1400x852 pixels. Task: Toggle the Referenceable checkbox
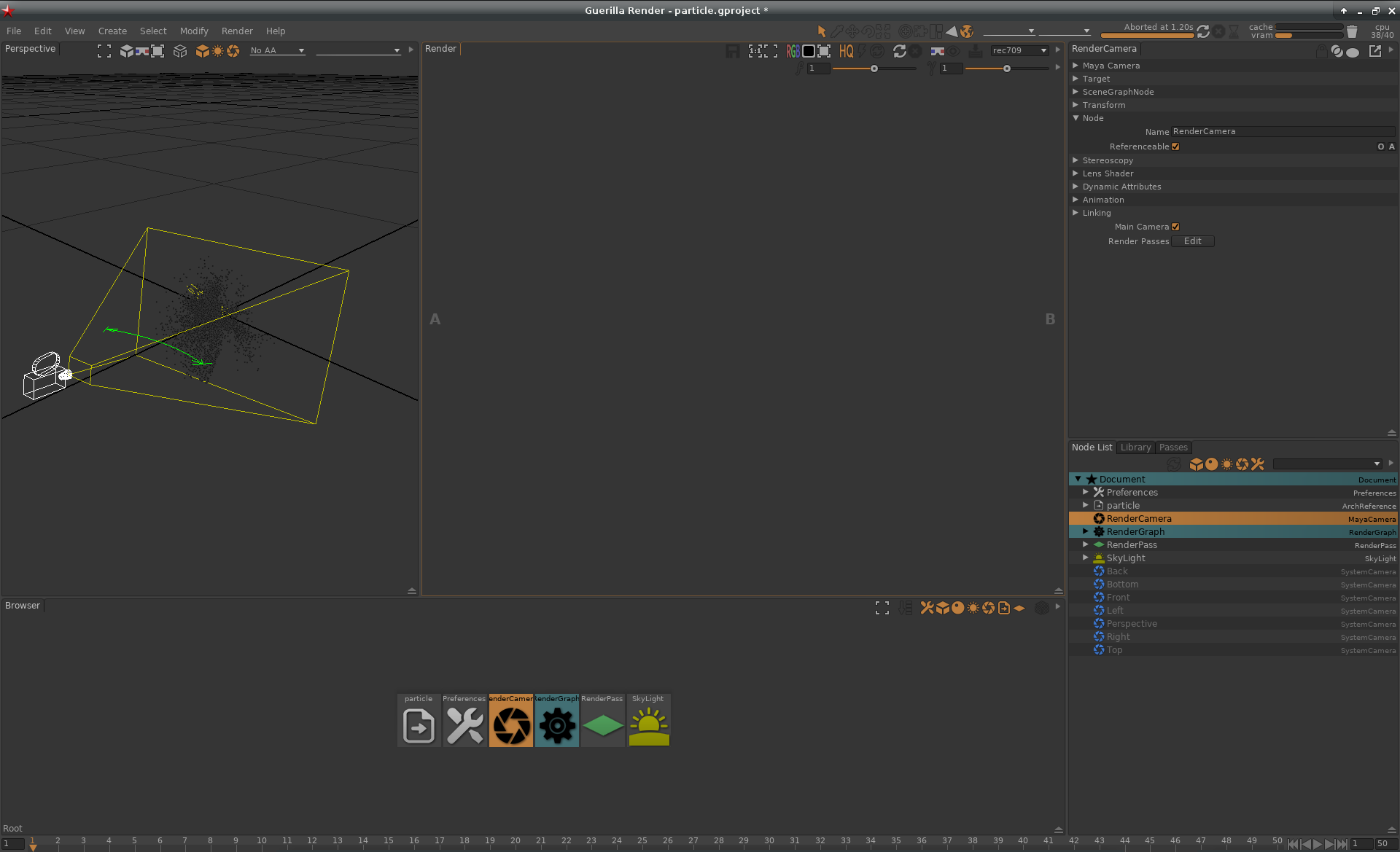point(1175,146)
